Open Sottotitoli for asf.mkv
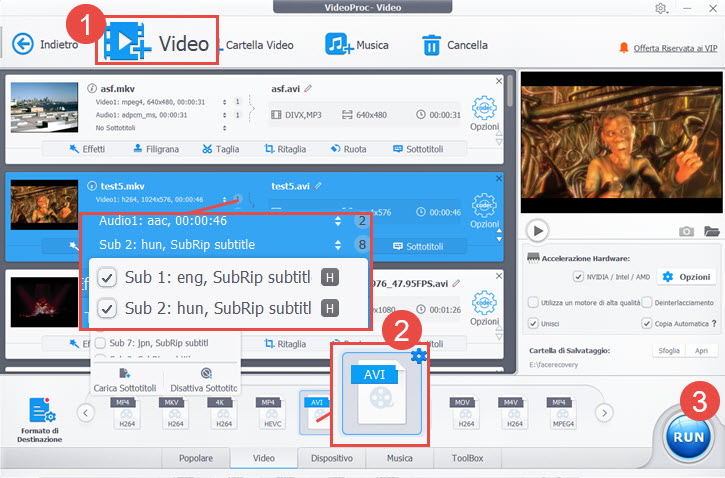This screenshot has width=725, height=478. [418, 149]
